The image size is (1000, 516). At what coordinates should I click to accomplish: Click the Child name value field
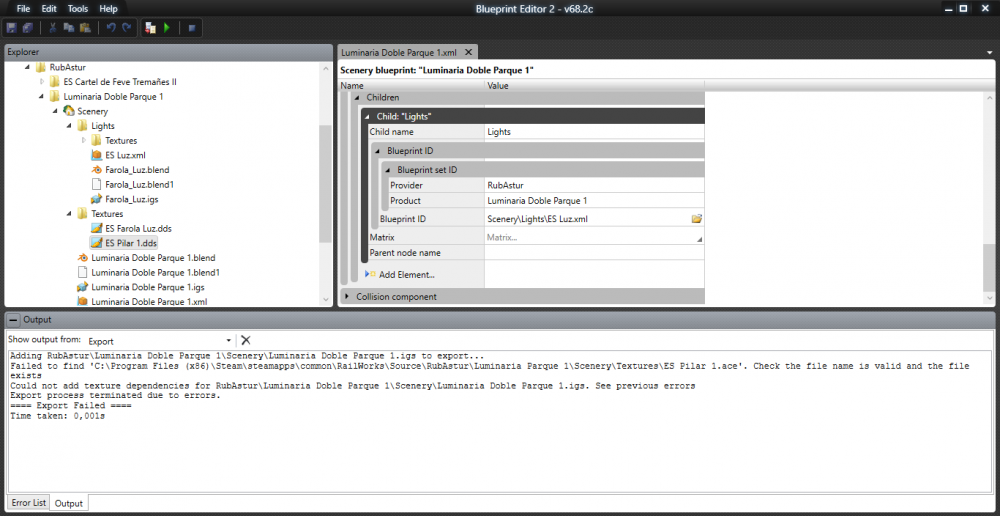594,132
